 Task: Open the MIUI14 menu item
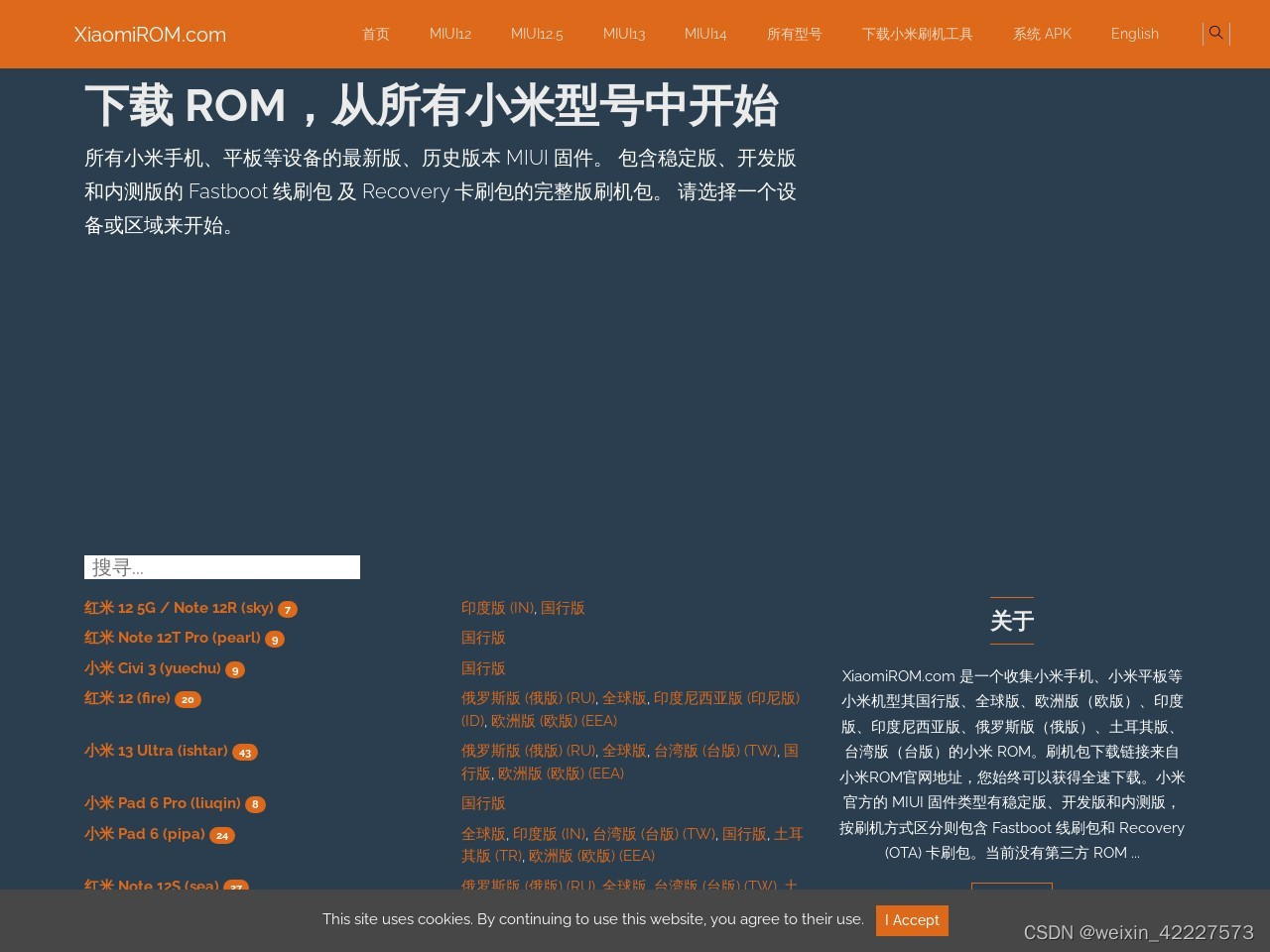[705, 34]
